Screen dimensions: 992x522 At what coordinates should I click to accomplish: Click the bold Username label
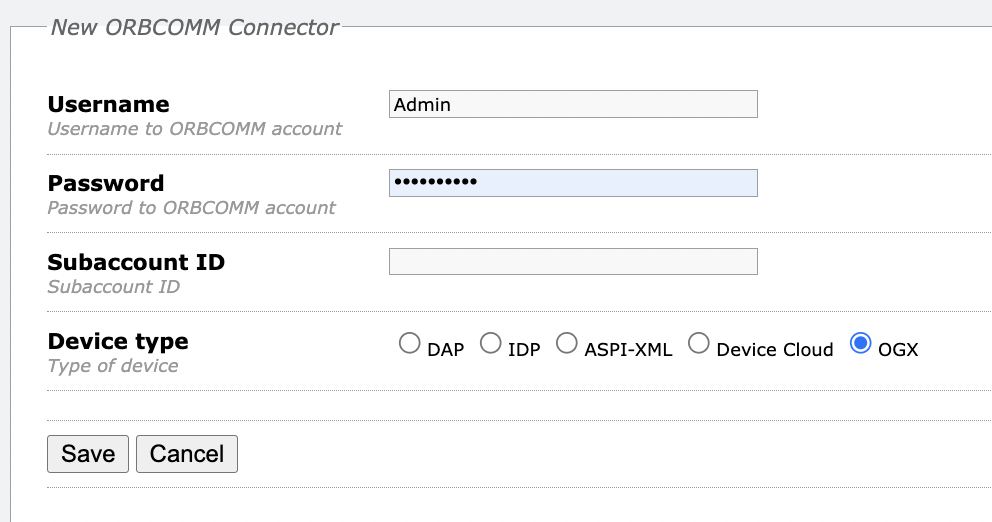coord(108,105)
